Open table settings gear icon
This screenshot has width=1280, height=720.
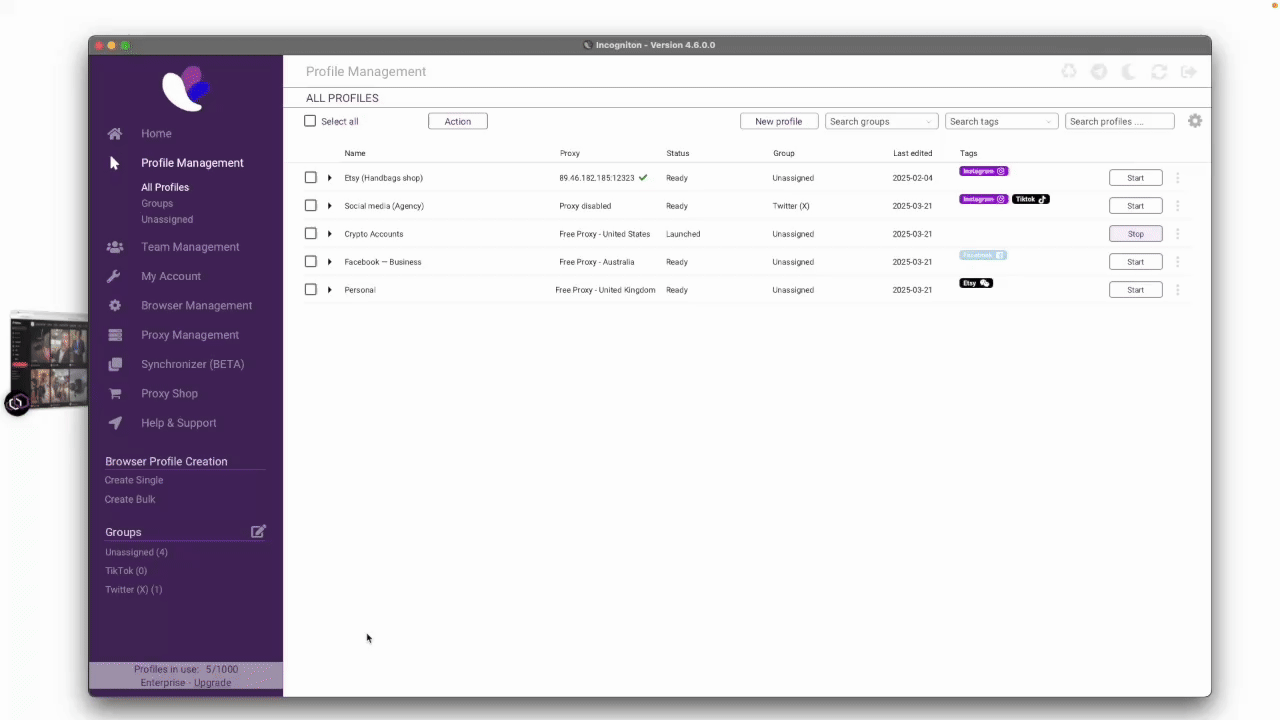pyautogui.click(x=1195, y=121)
